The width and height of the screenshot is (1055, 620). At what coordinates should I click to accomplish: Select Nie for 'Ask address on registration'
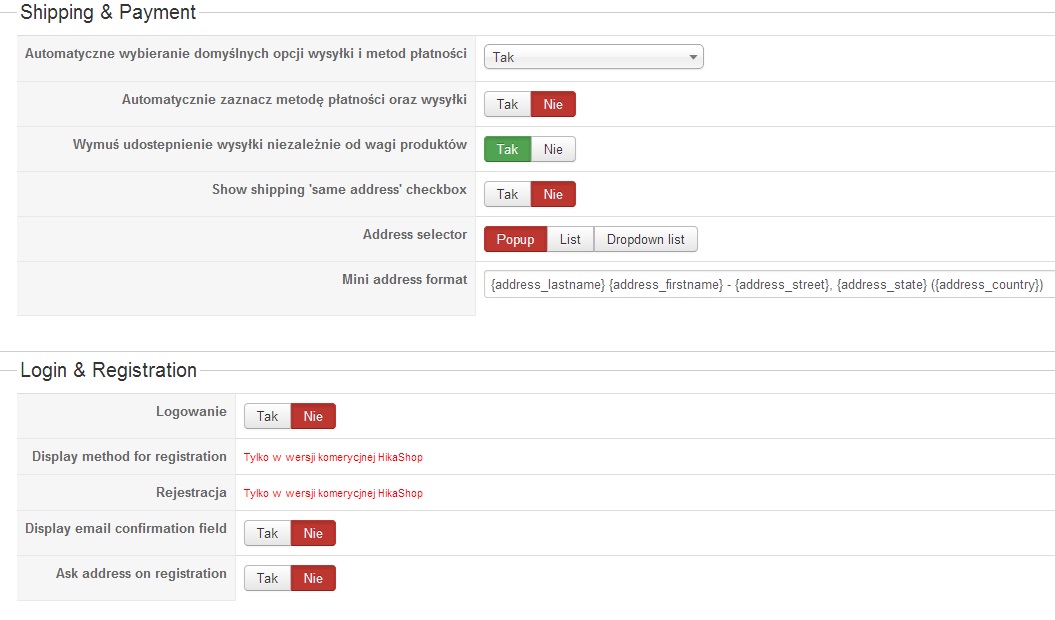pos(313,579)
